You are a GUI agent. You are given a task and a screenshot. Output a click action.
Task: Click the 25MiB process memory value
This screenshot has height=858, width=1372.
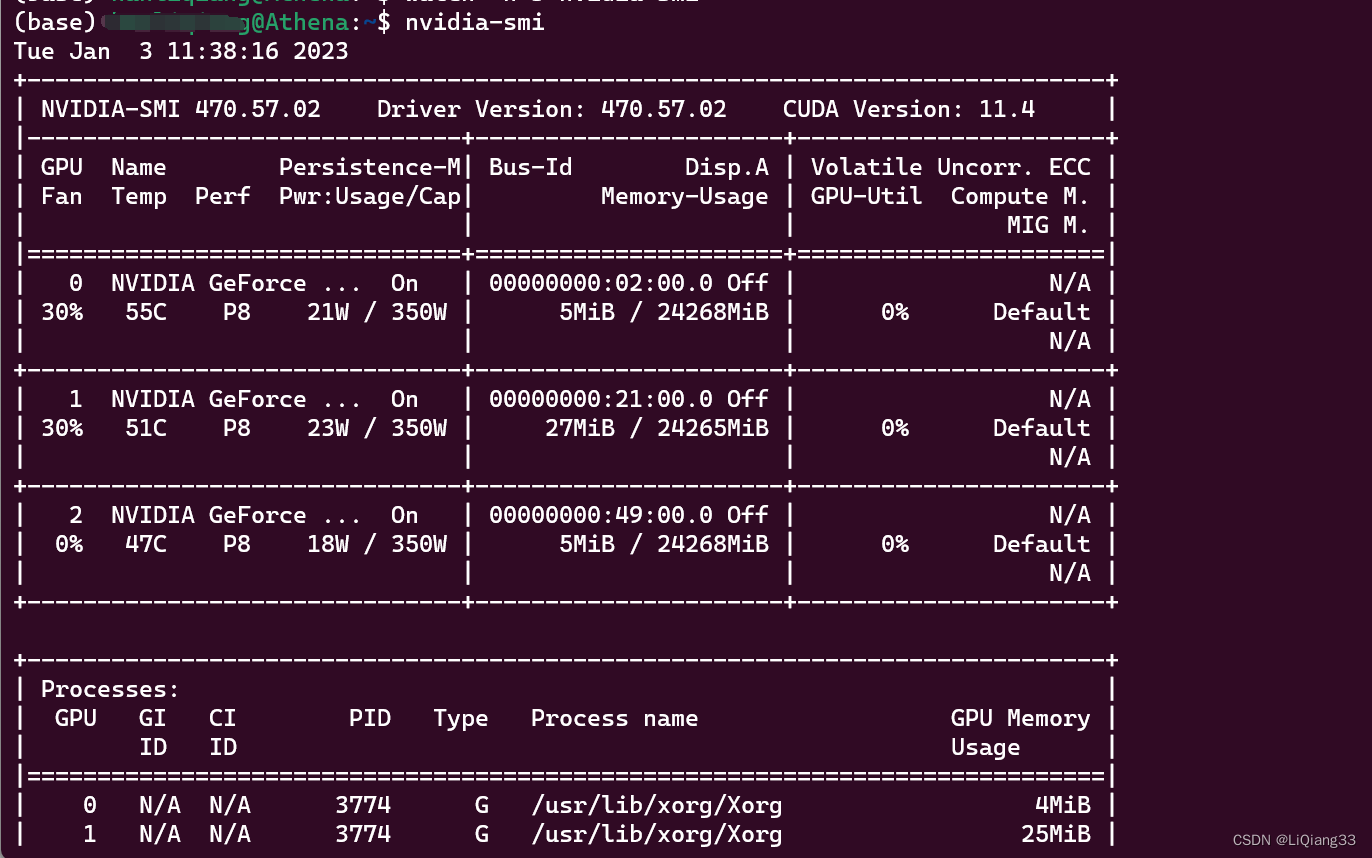[x=1056, y=834]
